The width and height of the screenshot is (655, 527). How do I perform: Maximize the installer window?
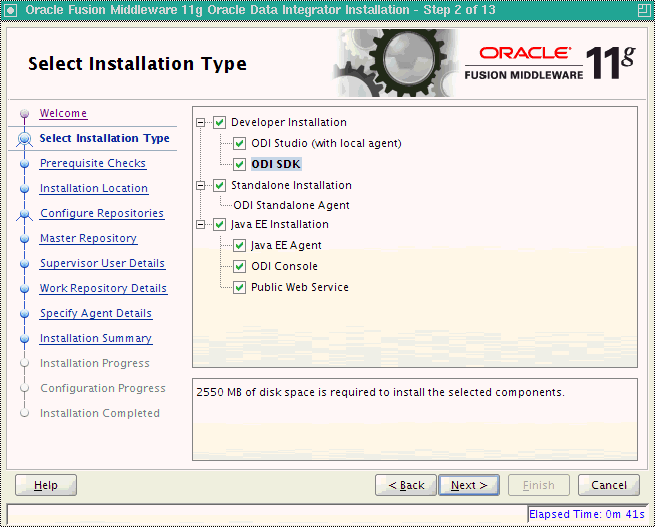click(644, 10)
